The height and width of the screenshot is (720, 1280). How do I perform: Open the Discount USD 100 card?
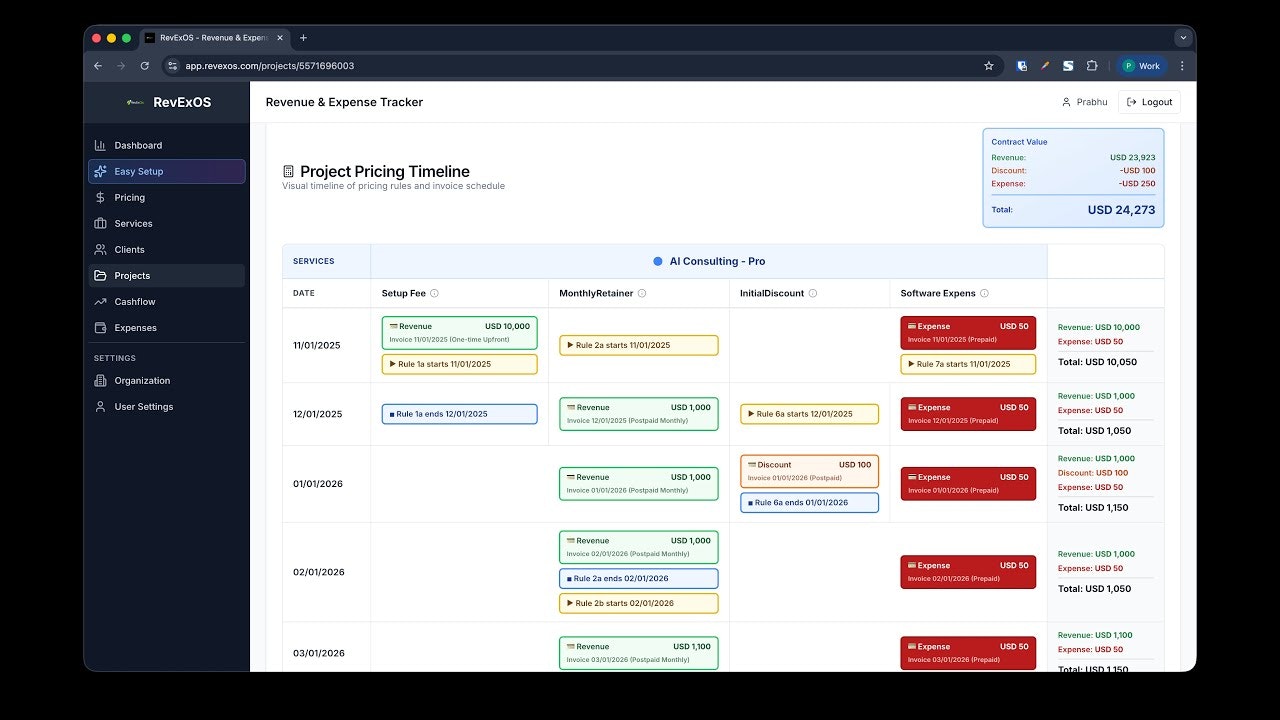pyautogui.click(x=809, y=471)
